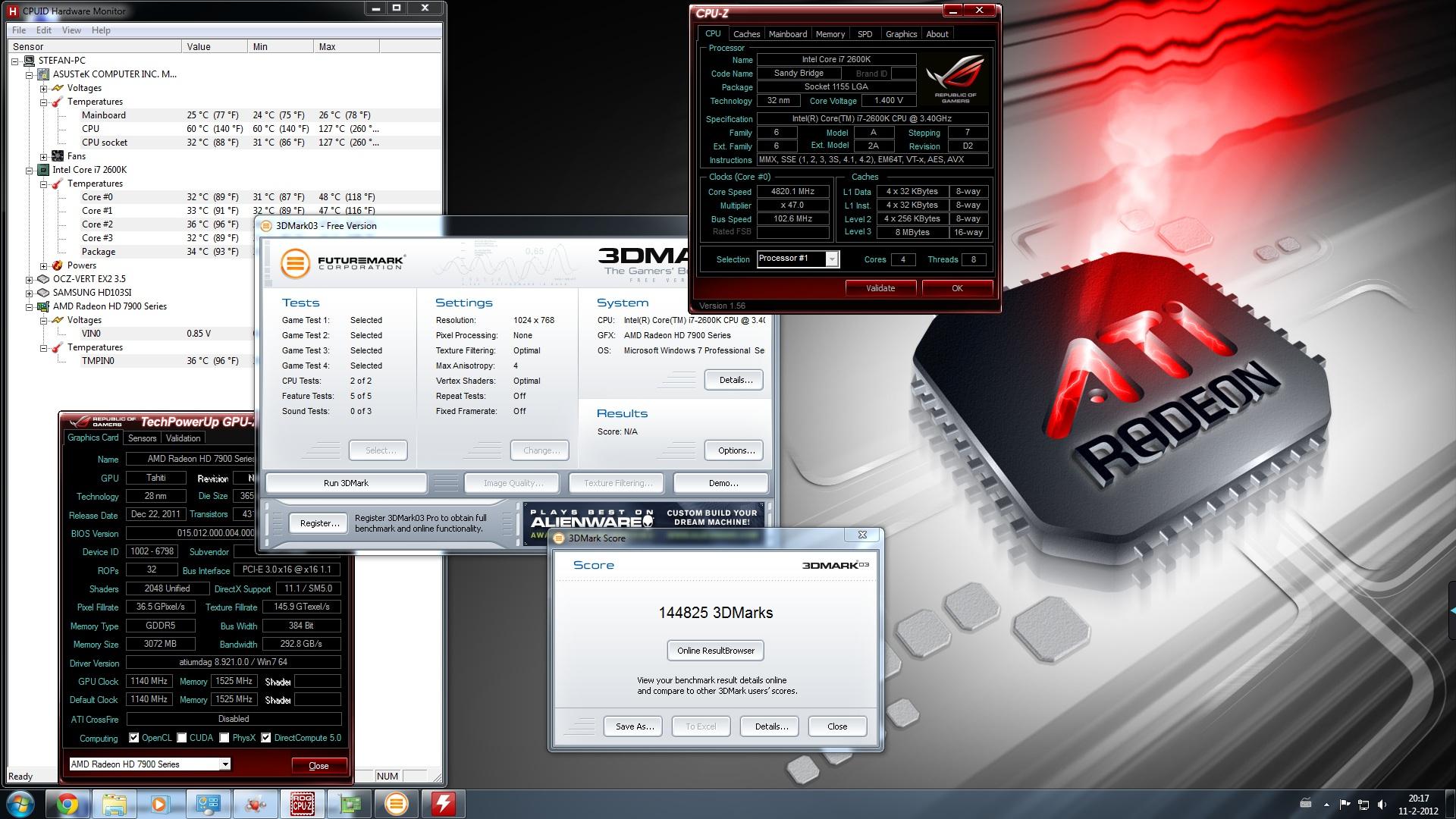The height and width of the screenshot is (819, 1456).
Task: Expand the Fans node
Action: point(43,156)
